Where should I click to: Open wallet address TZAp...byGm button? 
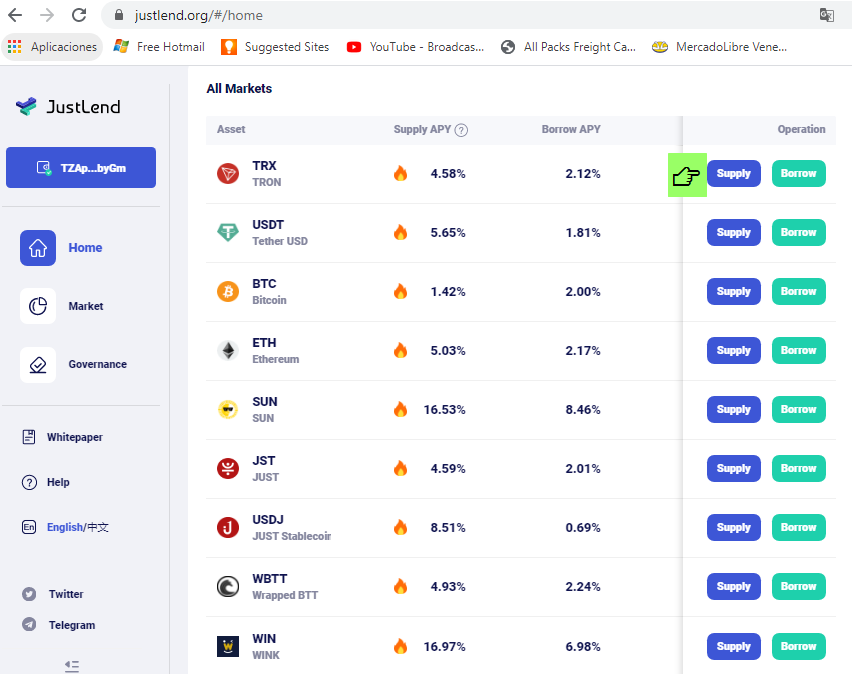point(81,167)
